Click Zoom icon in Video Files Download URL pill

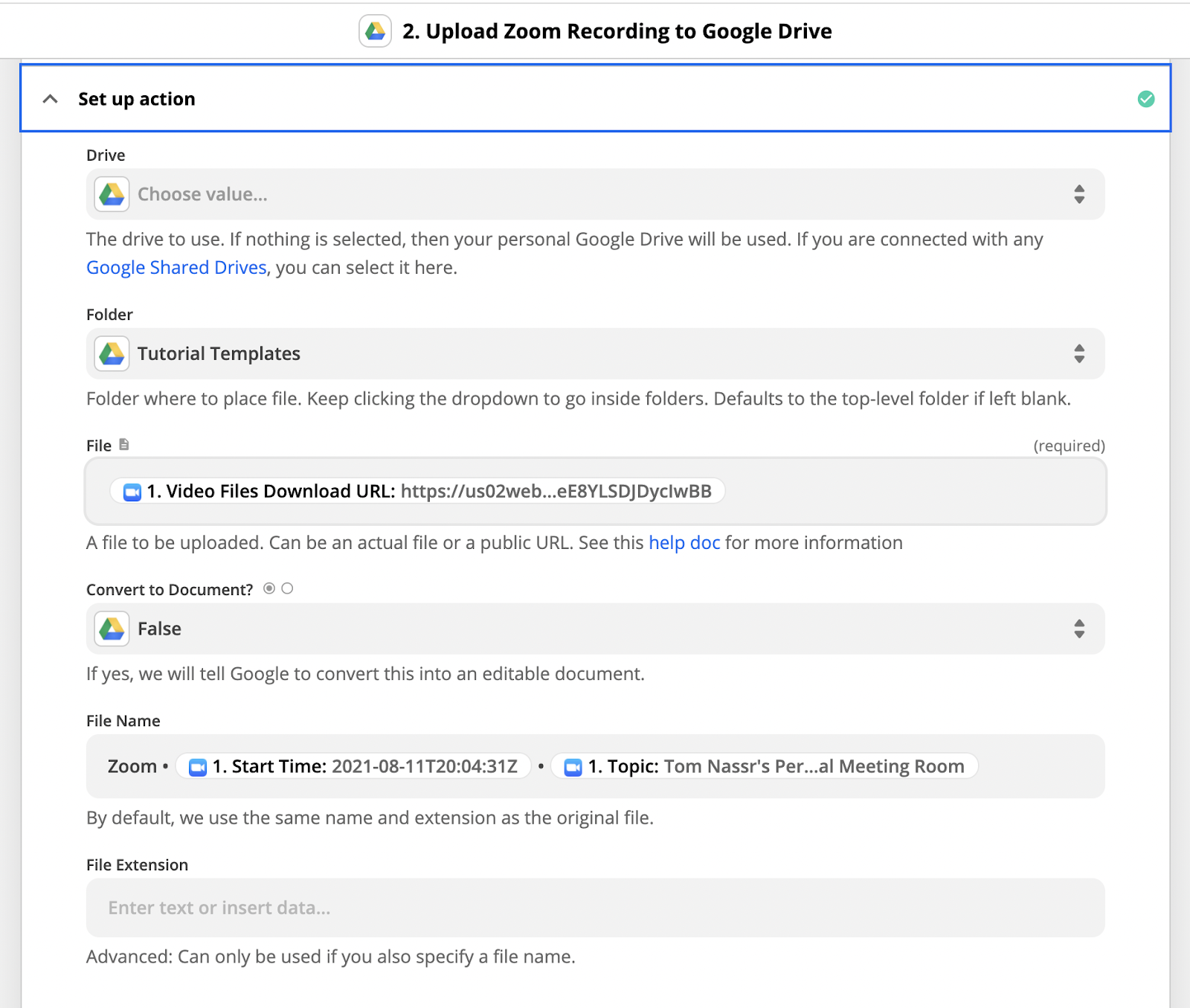(132, 492)
